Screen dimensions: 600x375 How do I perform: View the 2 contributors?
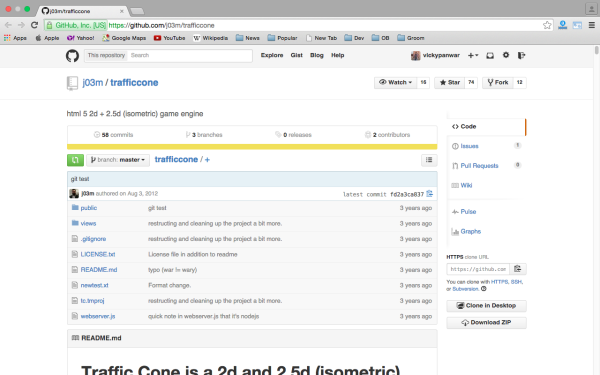pos(388,135)
